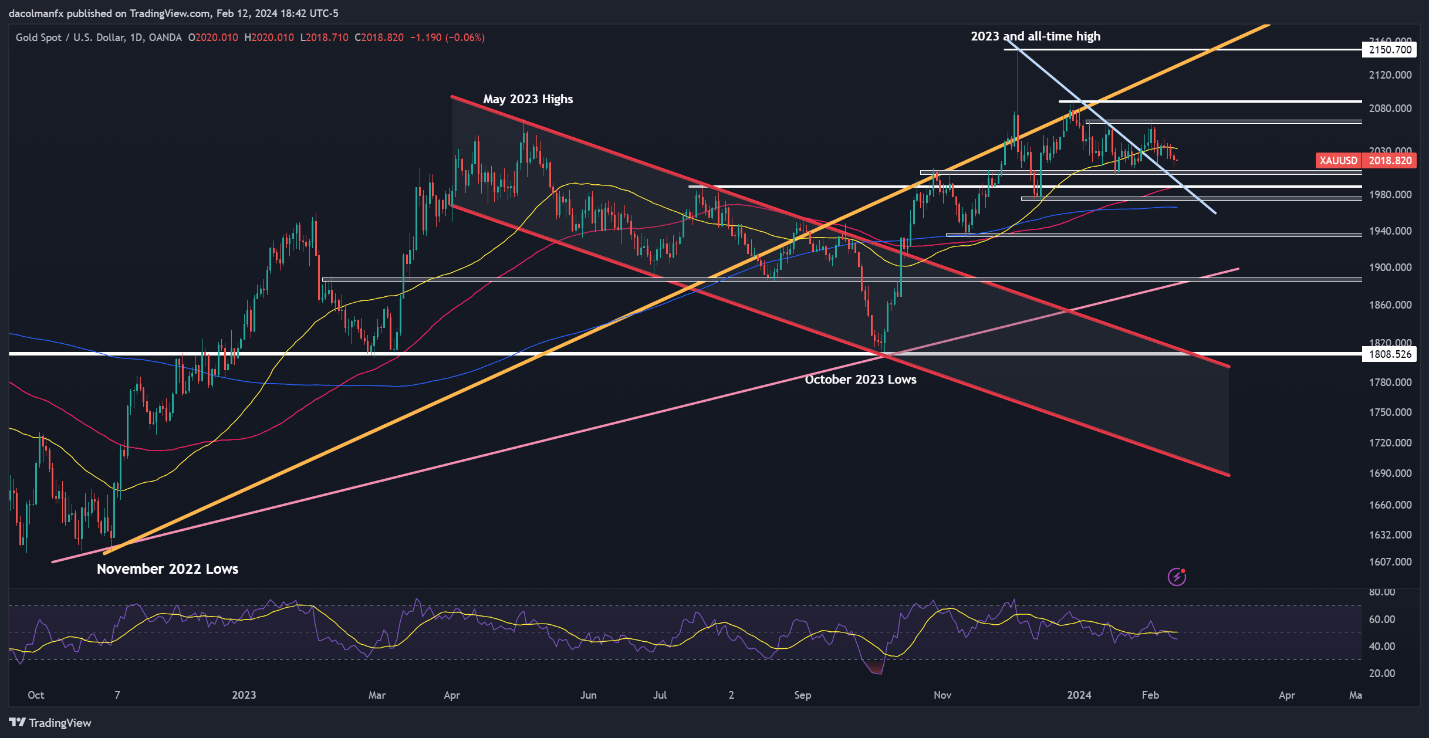
Task: Click the 2023 label on time axis
Action: pyautogui.click(x=243, y=693)
